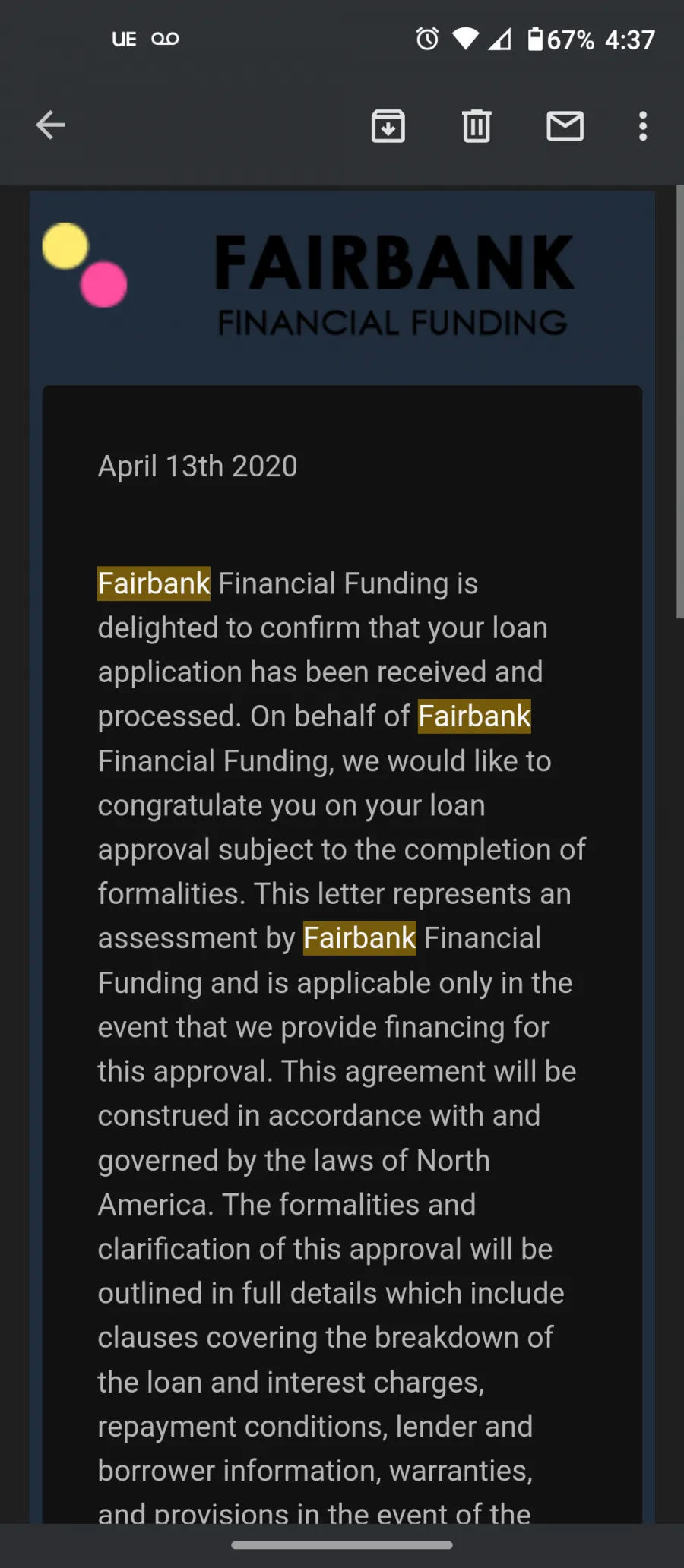Select the April 13th 2020 date
684x1568 pixels.
198,466
